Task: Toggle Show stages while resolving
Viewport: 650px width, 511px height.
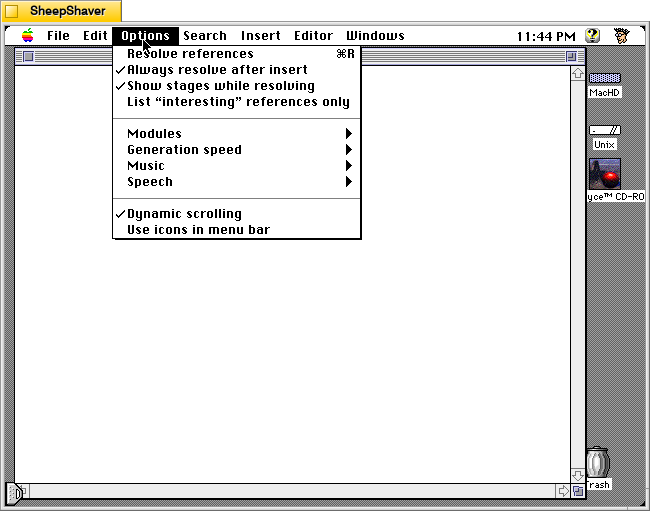Action: coord(237,86)
